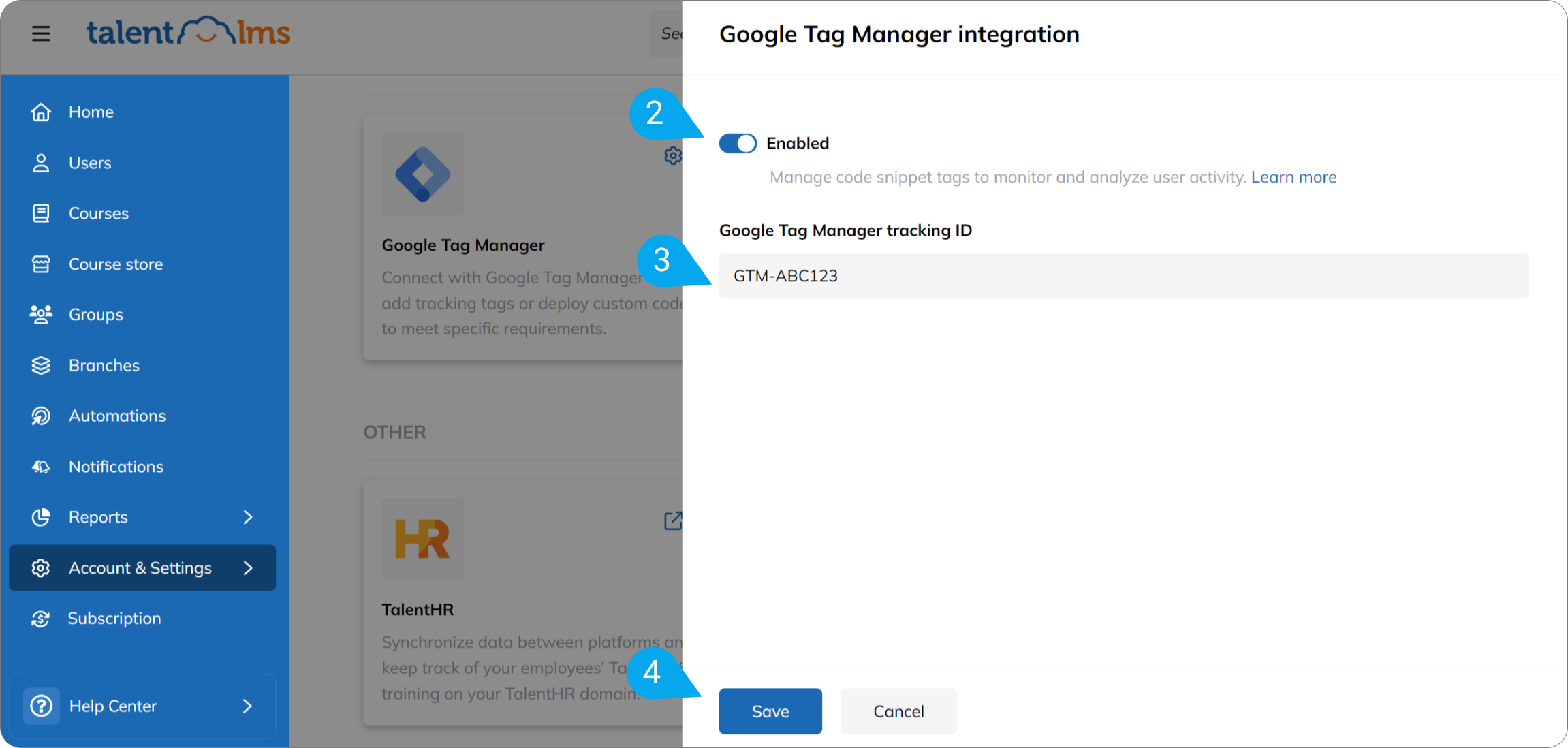Click the Account & Settings gear icon

click(x=41, y=567)
